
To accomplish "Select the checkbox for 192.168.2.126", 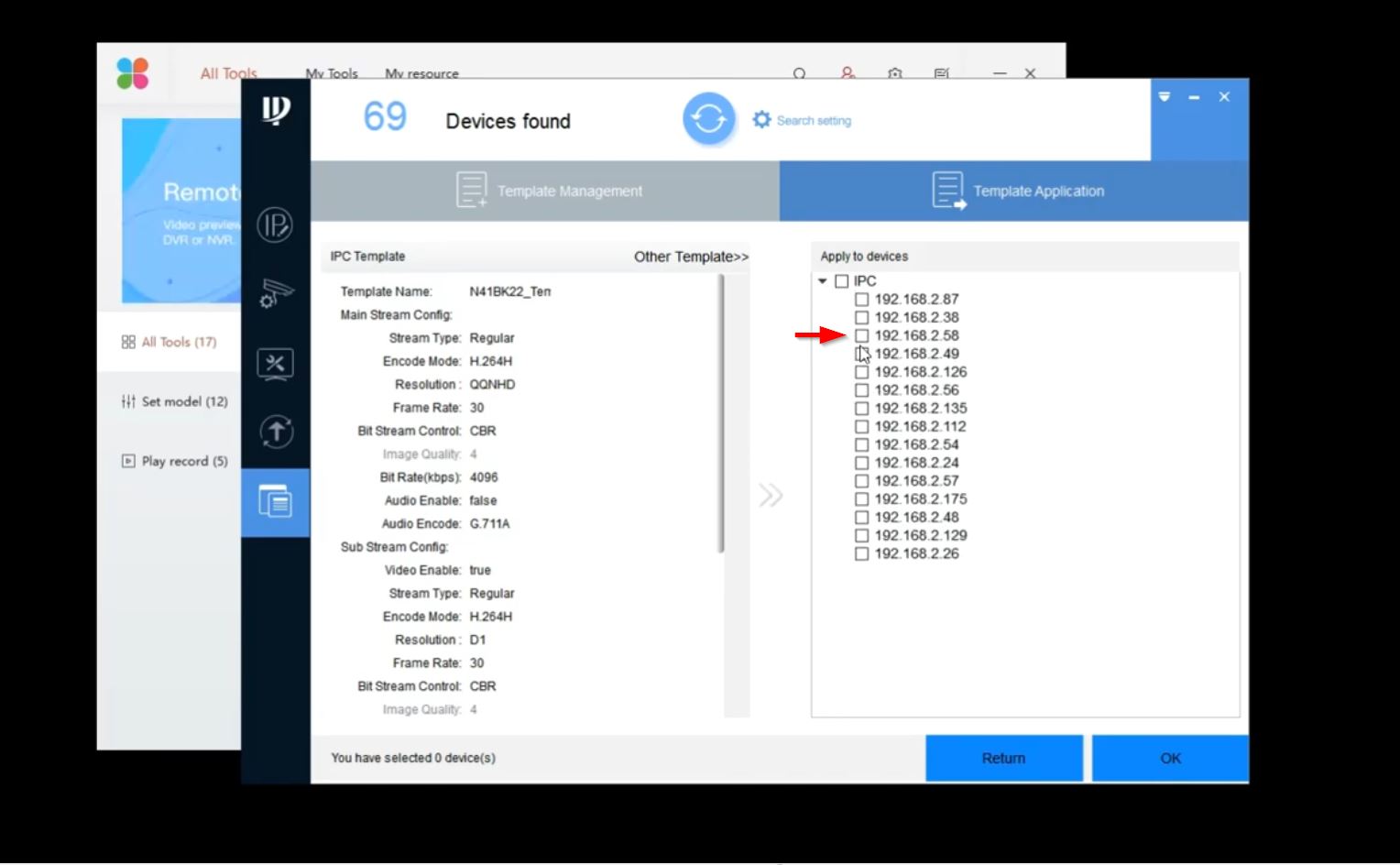I will click(861, 372).
